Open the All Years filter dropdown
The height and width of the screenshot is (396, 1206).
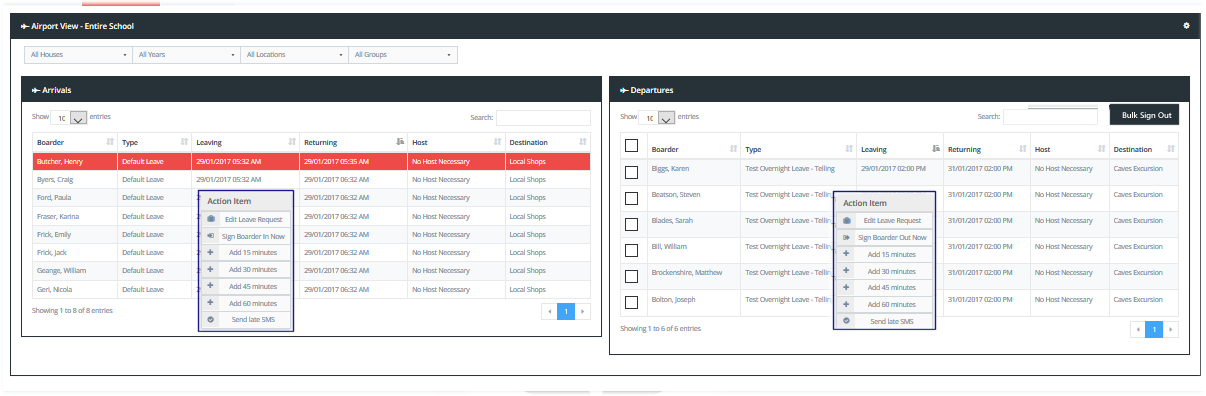coord(186,54)
